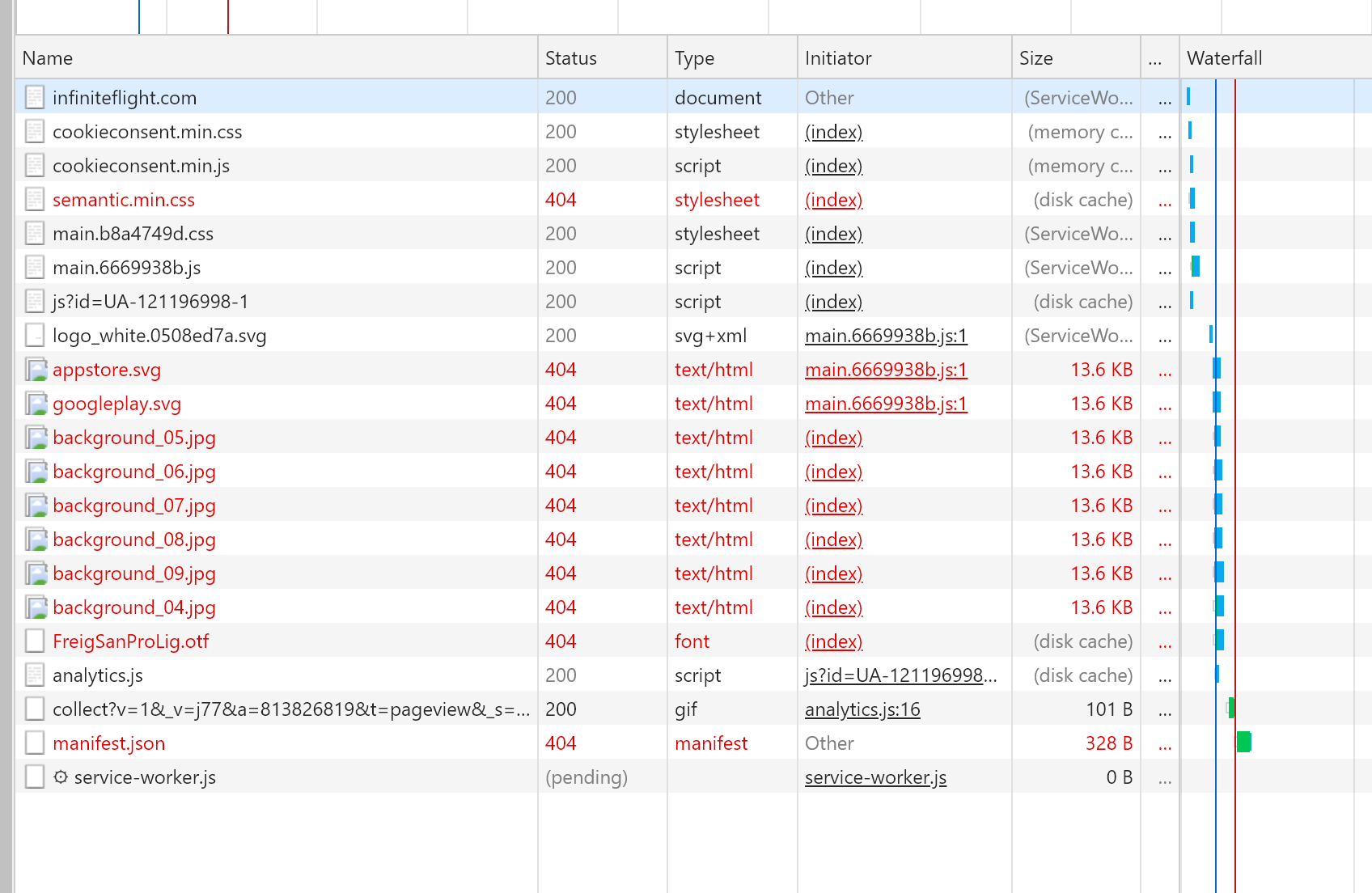Click the file icon next to cookieconsent.min.css

coord(34,132)
